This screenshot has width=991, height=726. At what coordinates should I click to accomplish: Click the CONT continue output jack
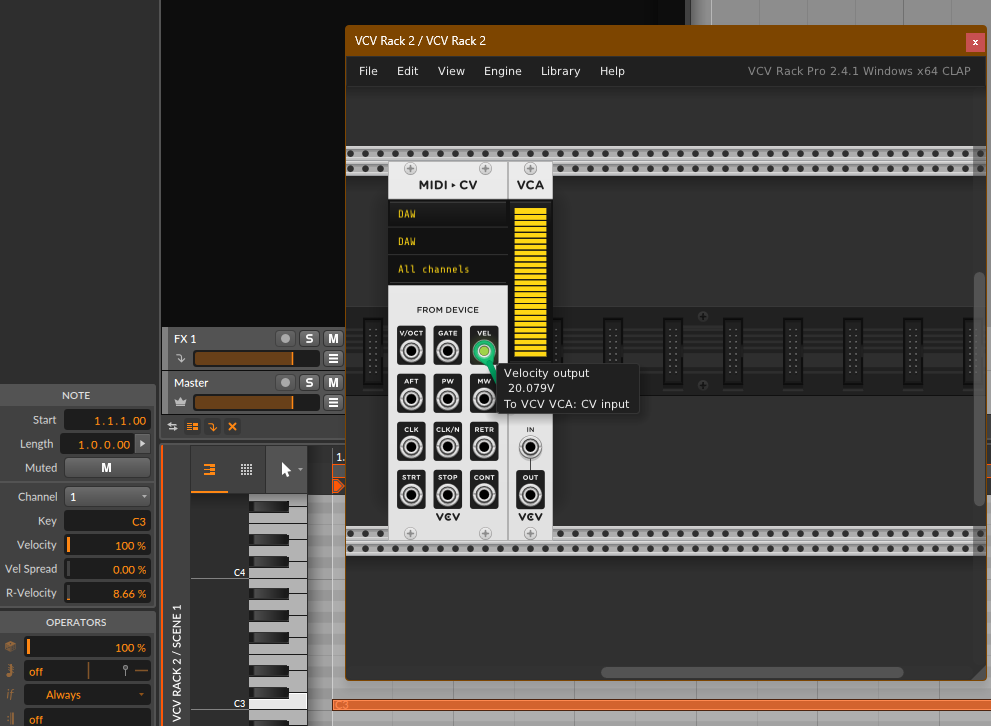click(484, 495)
